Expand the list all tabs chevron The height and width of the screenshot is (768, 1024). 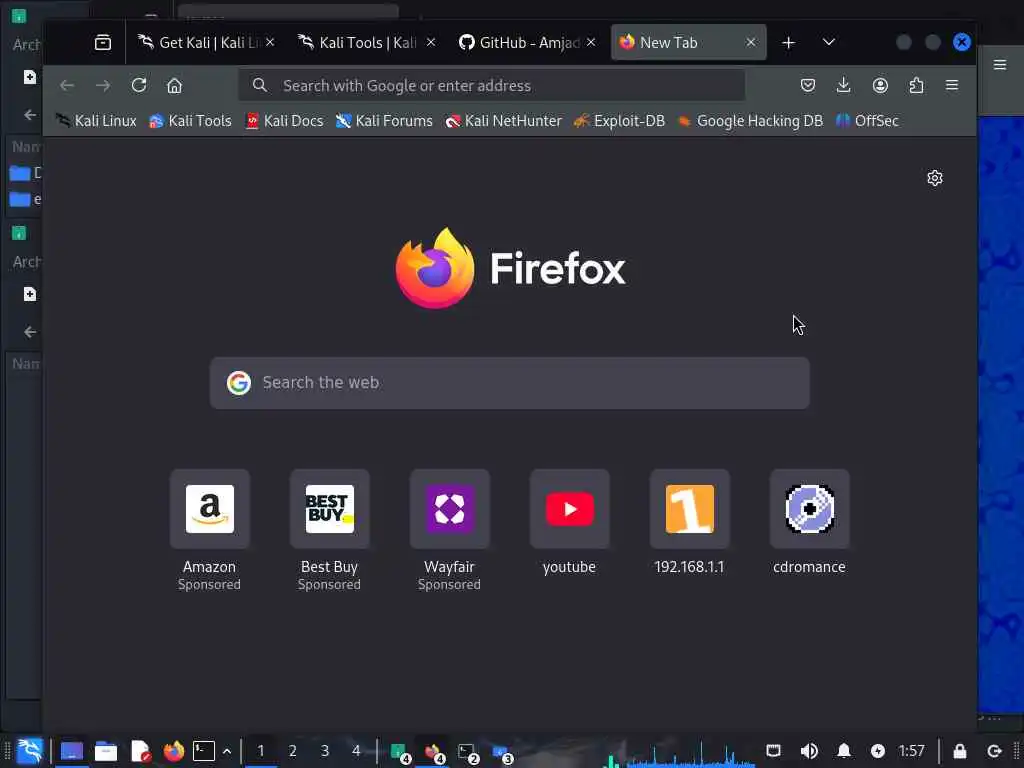pos(829,42)
